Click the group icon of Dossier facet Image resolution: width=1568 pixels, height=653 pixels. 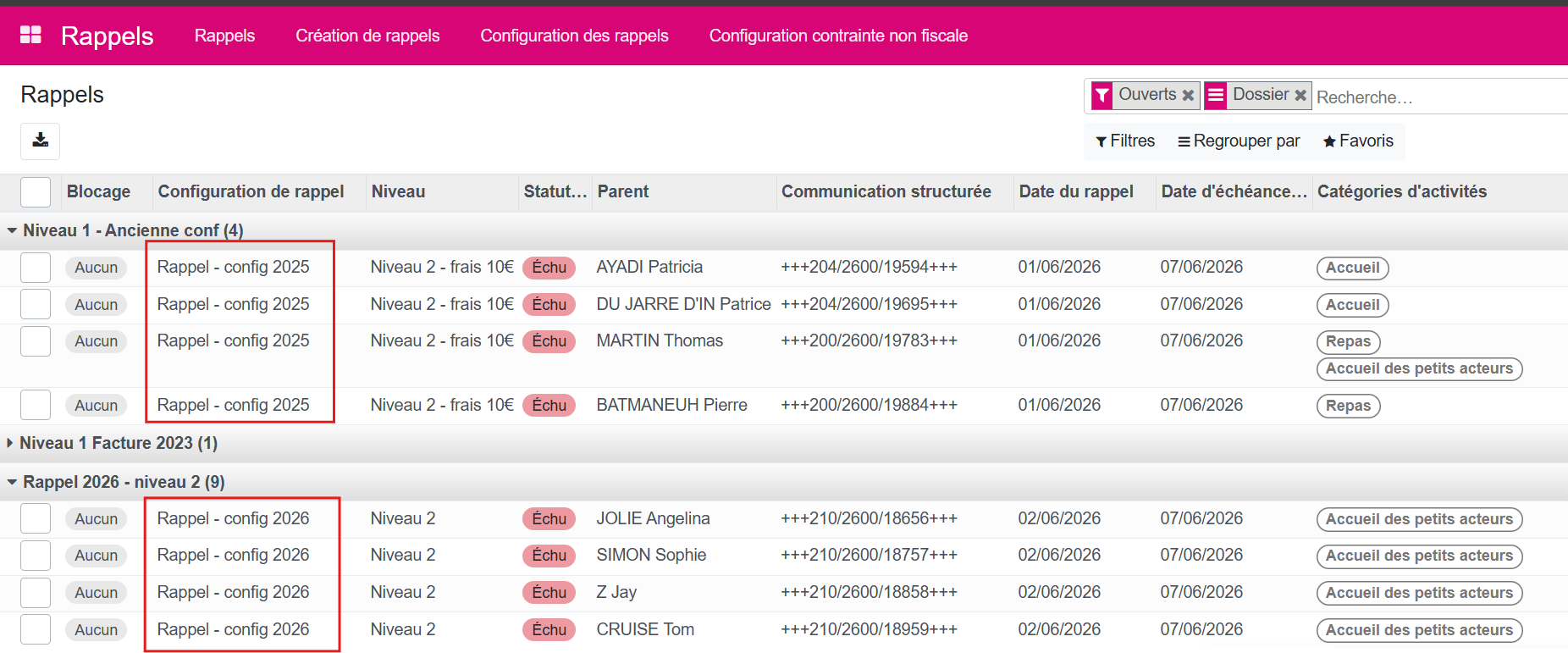(1216, 95)
